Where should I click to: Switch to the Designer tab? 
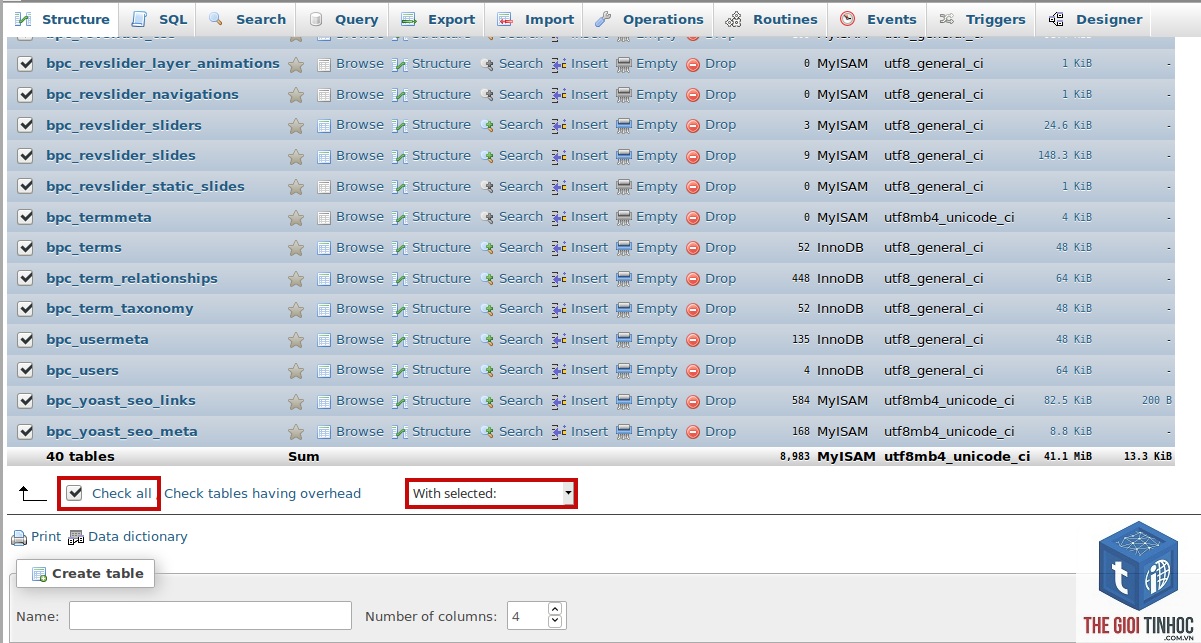point(1095,19)
